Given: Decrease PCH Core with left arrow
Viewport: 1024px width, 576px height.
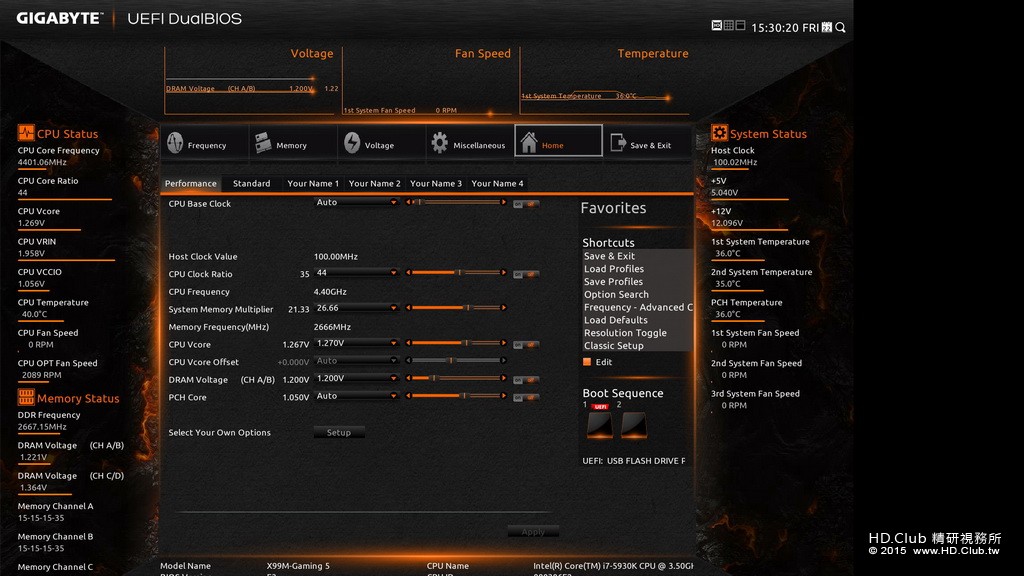Looking at the screenshot, I should point(408,396).
